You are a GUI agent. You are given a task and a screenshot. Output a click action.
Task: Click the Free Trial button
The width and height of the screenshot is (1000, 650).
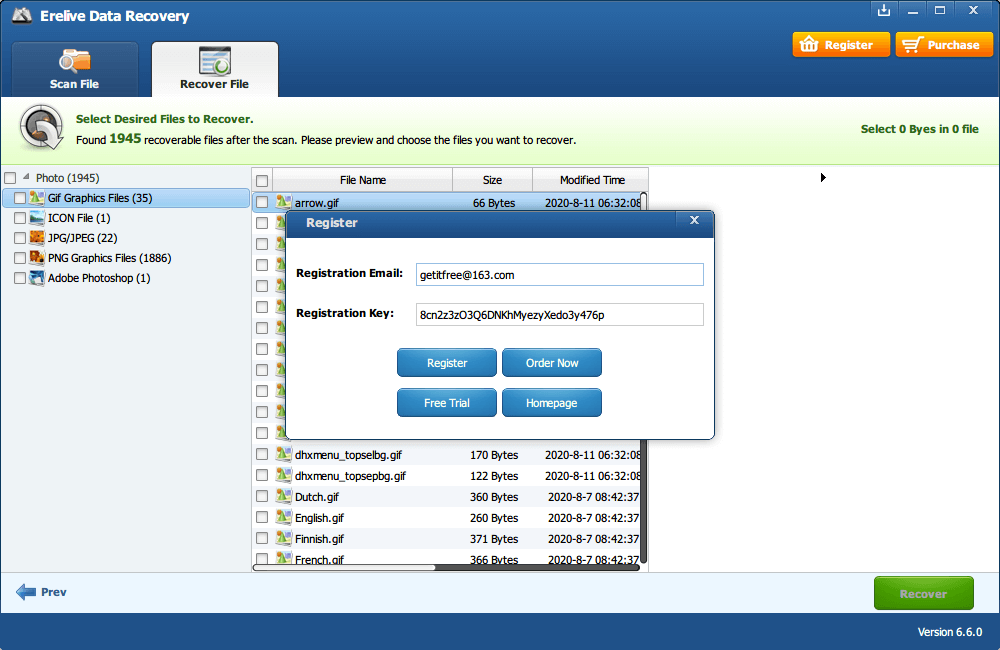pos(446,403)
